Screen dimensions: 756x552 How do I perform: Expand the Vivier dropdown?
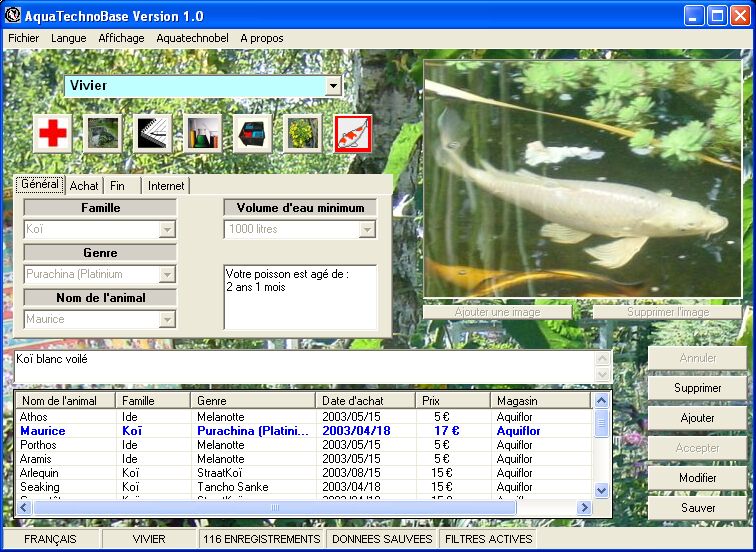click(333, 86)
